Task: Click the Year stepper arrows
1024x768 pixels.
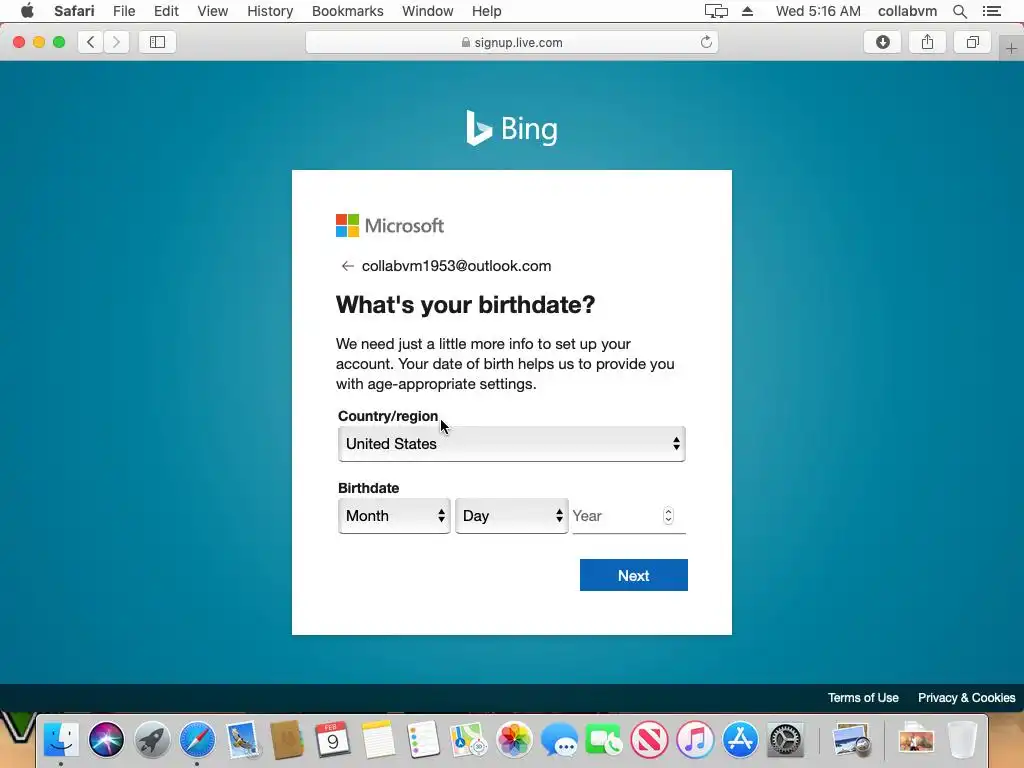Action: coord(668,516)
